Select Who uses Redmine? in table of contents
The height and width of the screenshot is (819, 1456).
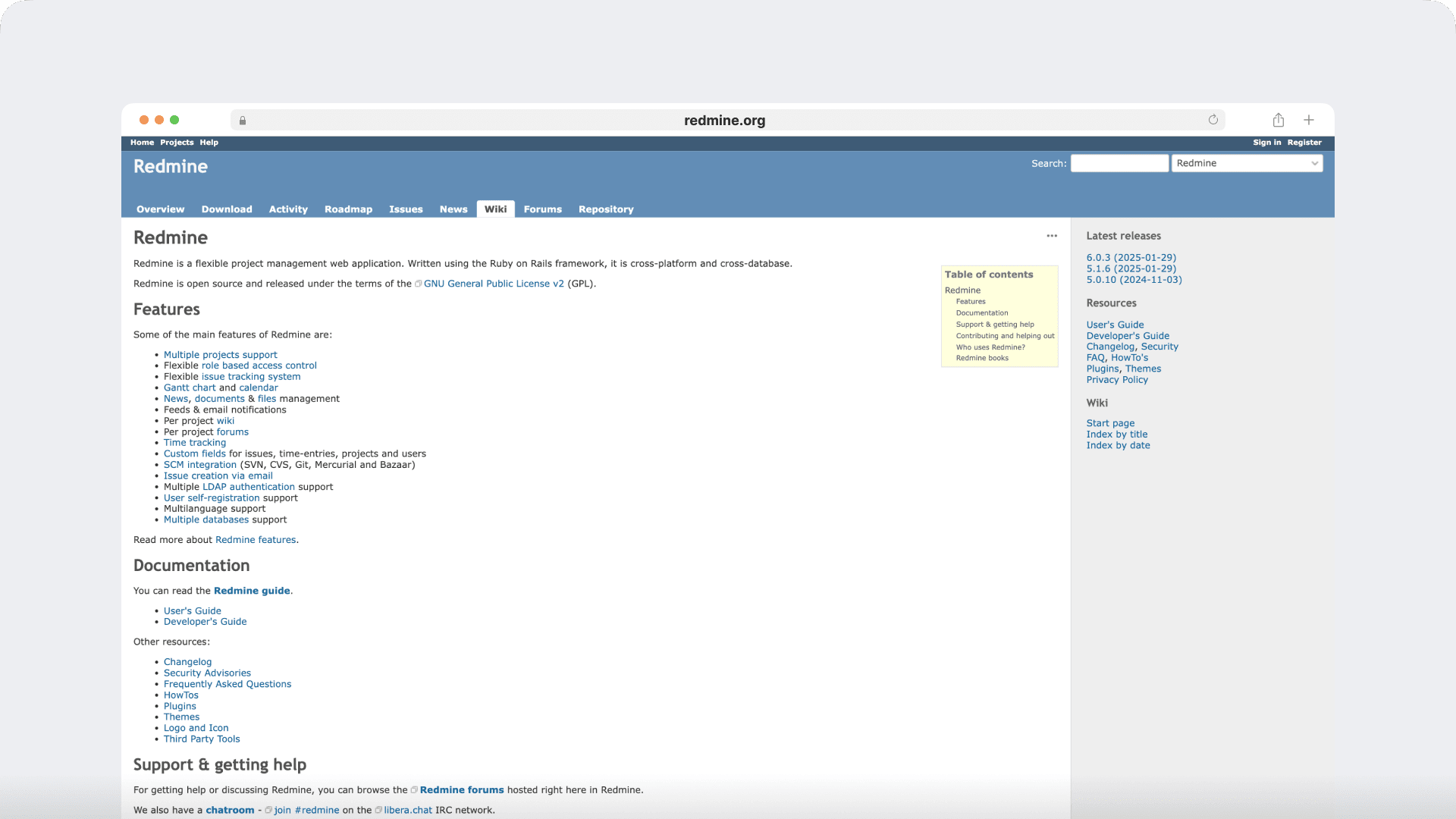coord(990,347)
